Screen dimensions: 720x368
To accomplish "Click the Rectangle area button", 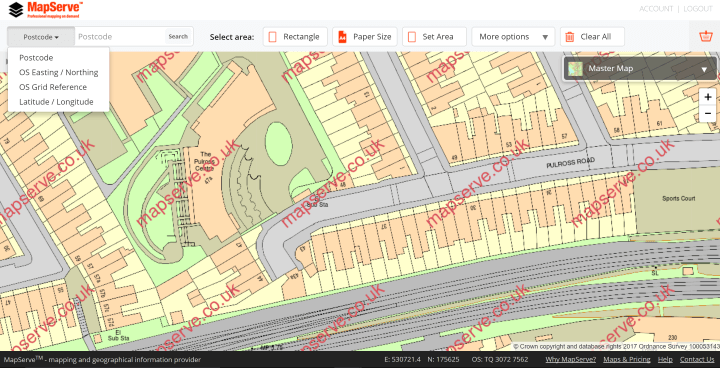I will coord(295,37).
